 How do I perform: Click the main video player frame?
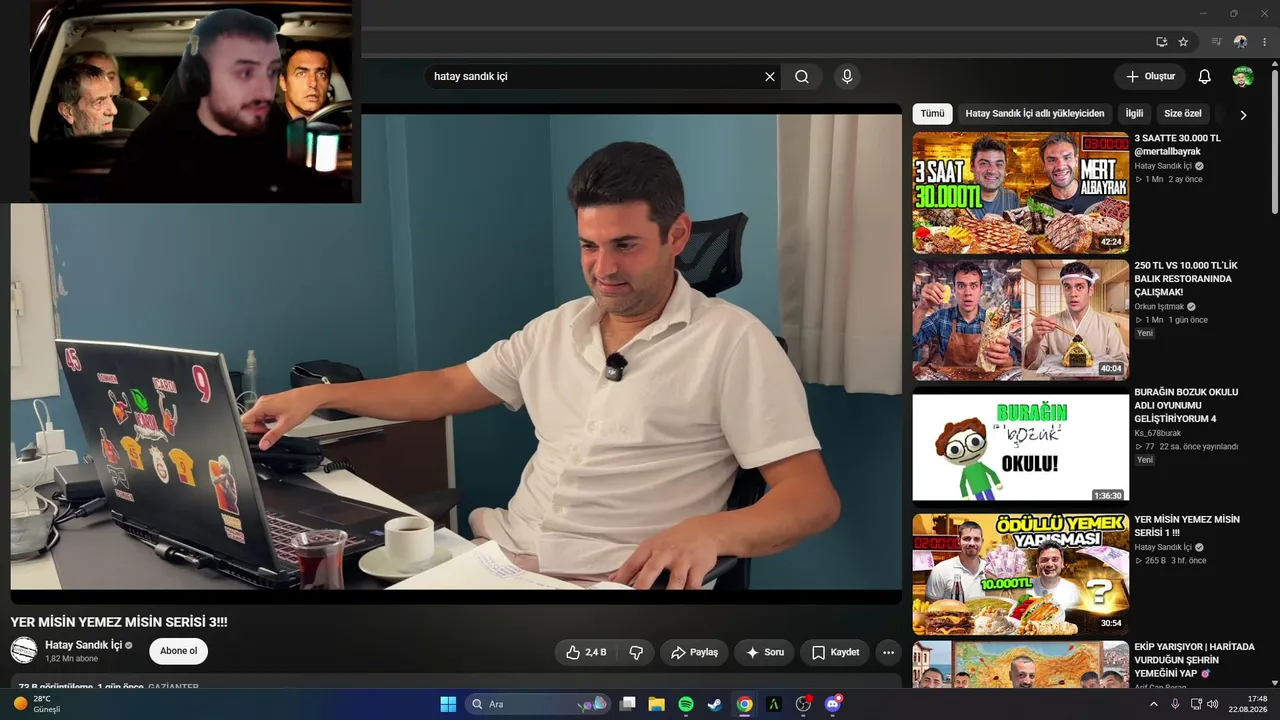click(456, 354)
